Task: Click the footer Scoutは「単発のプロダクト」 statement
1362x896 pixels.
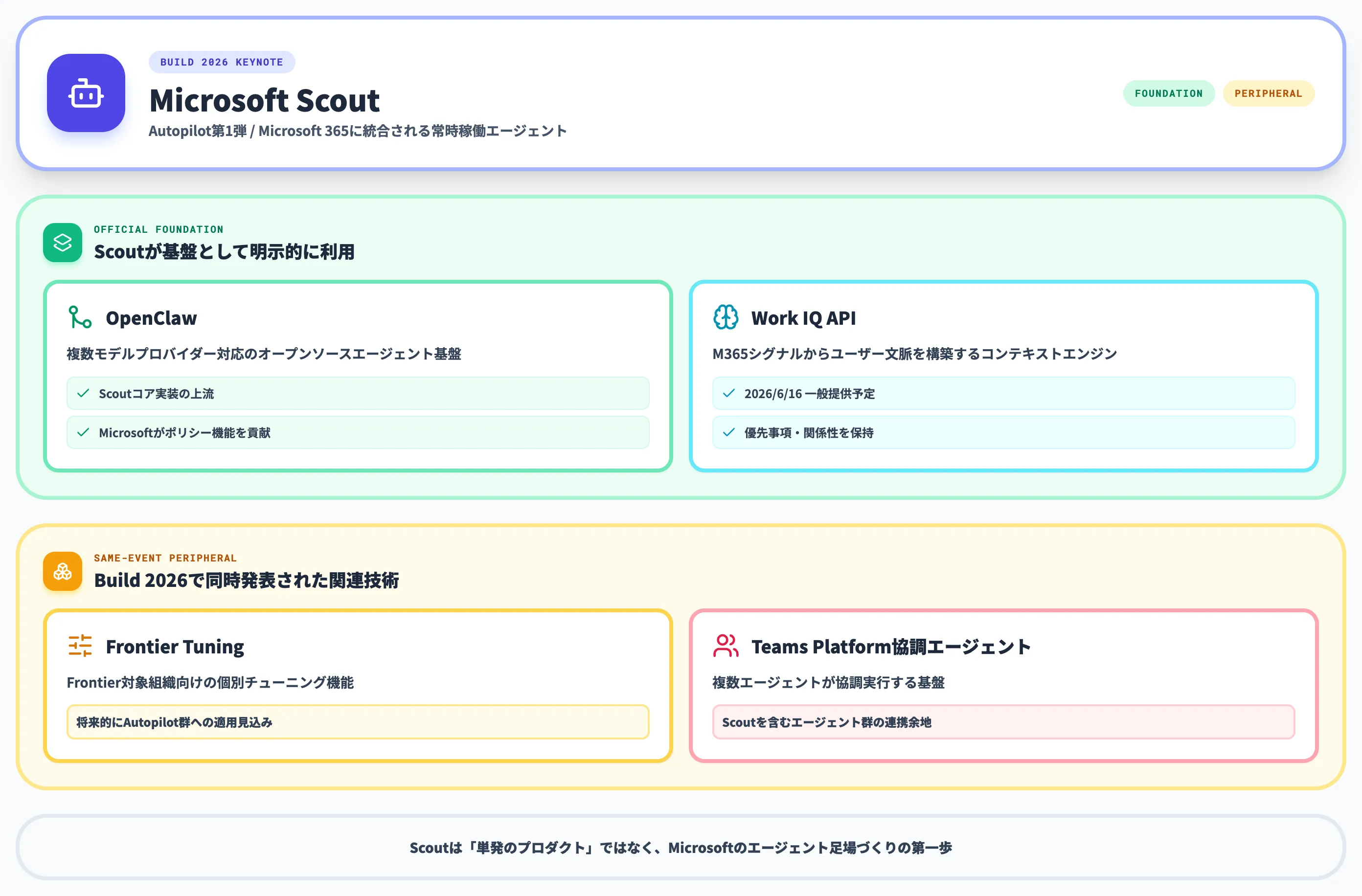Action: (681, 848)
